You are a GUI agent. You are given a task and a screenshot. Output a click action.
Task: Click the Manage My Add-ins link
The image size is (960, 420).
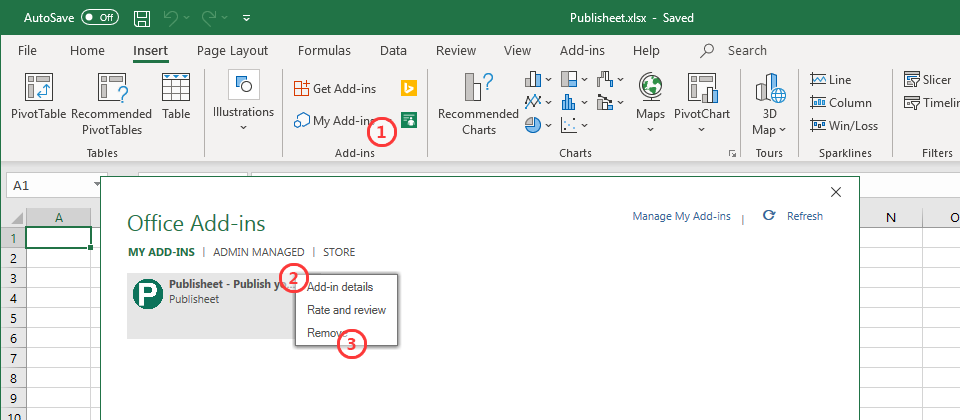click(x=681, y=216)
